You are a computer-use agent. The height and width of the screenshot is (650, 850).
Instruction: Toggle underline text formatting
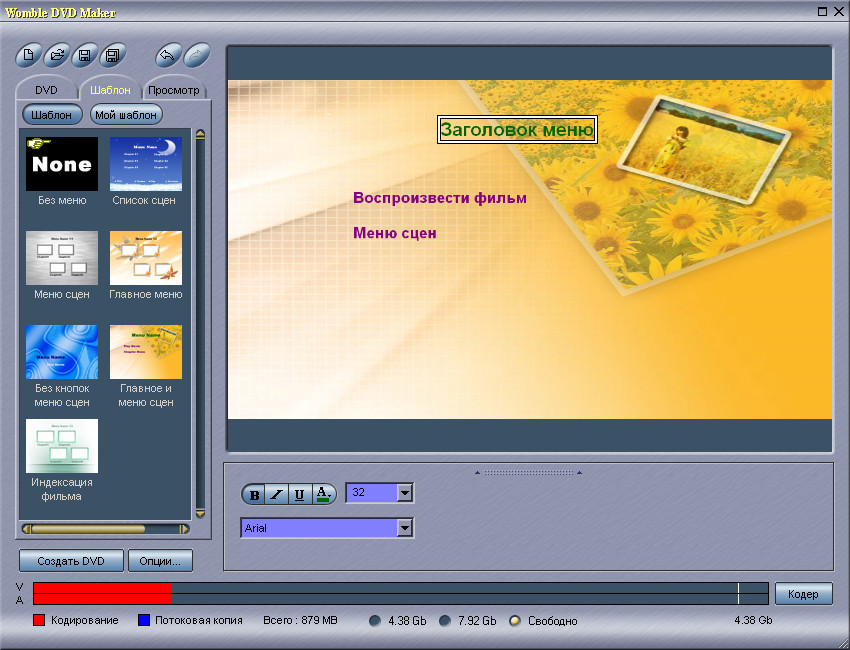(x=299, y=494)
